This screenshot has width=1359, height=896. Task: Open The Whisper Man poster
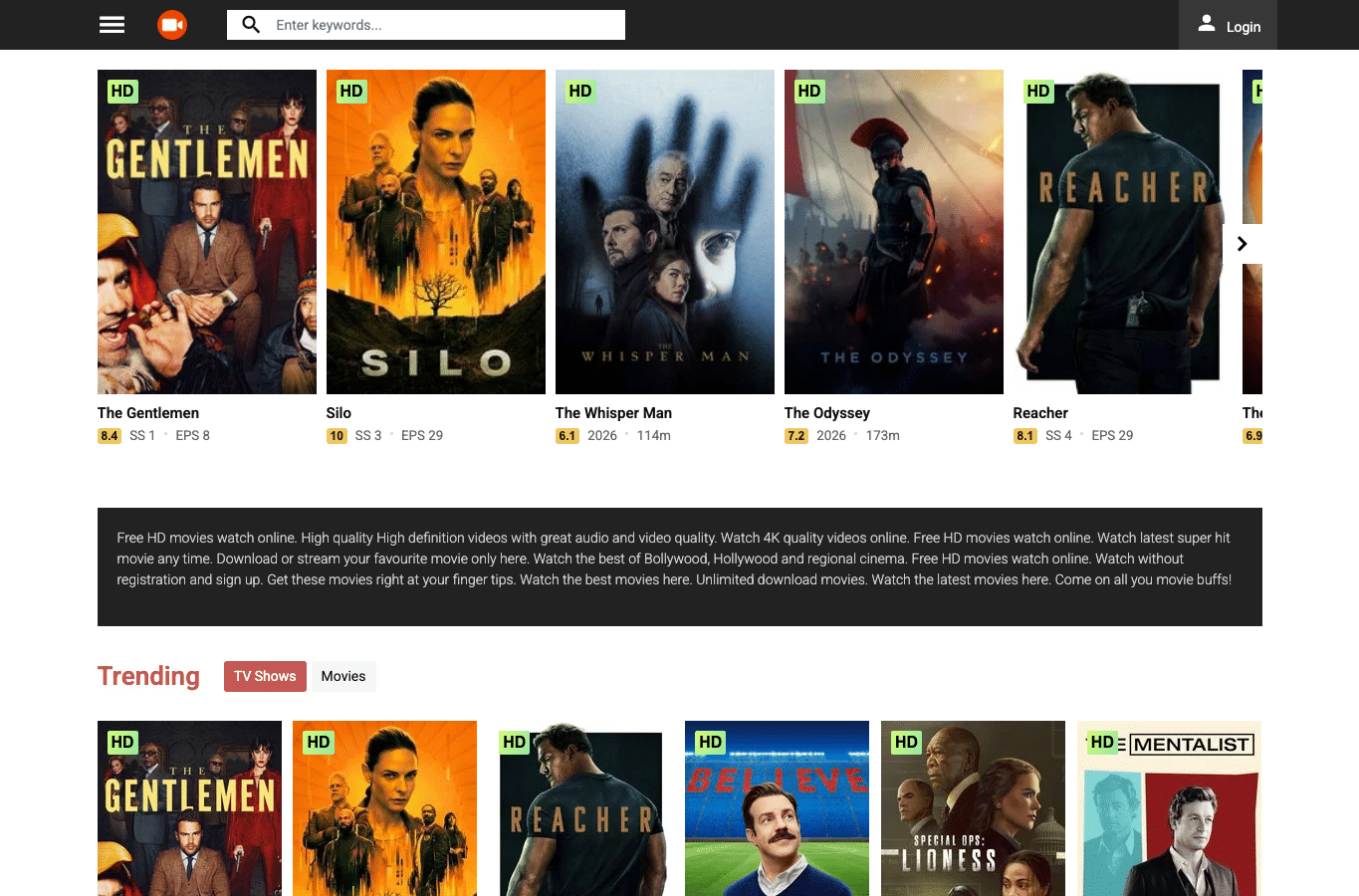(665, 232)
